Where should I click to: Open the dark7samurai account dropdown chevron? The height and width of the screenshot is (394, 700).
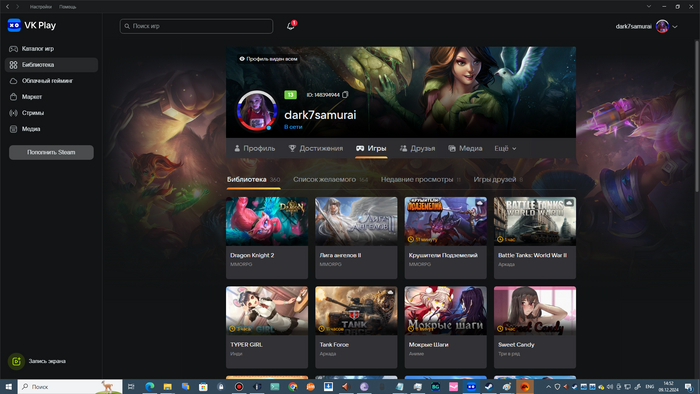pyautogui.click(x=675, y=26)
